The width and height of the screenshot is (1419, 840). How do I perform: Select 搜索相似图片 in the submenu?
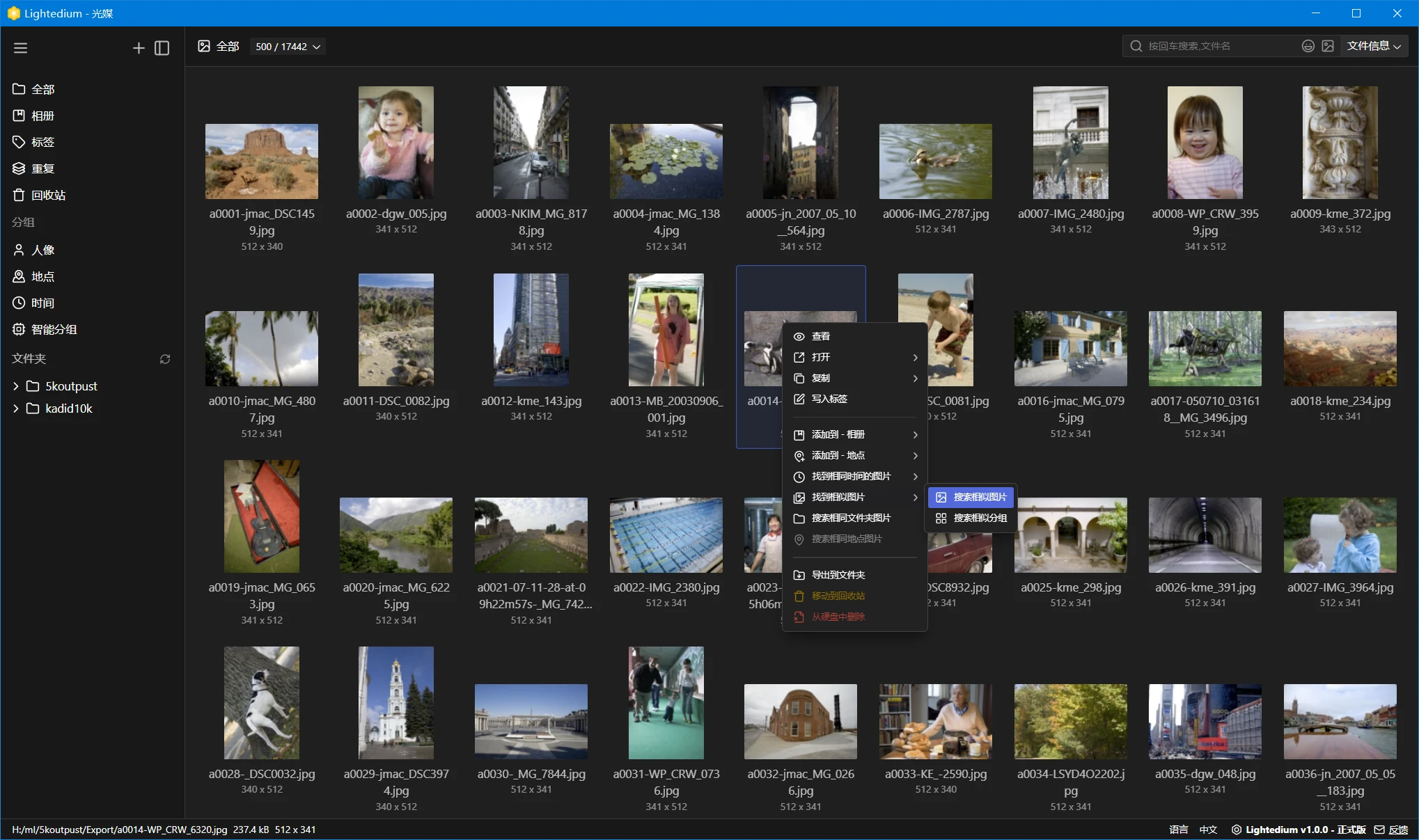971,497
